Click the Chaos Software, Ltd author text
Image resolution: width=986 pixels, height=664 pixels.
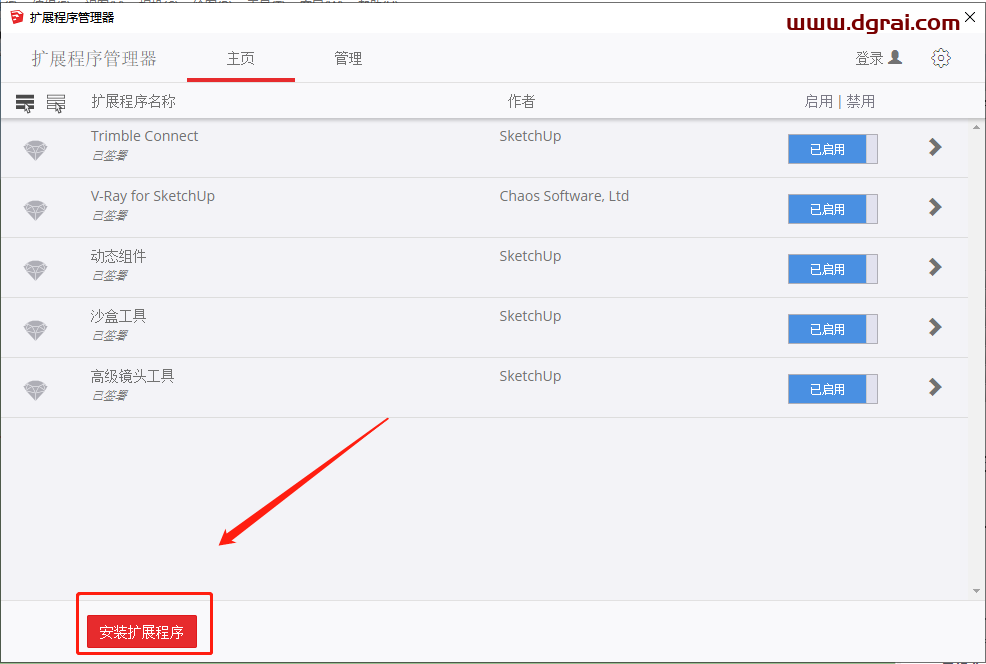point(564,196)
